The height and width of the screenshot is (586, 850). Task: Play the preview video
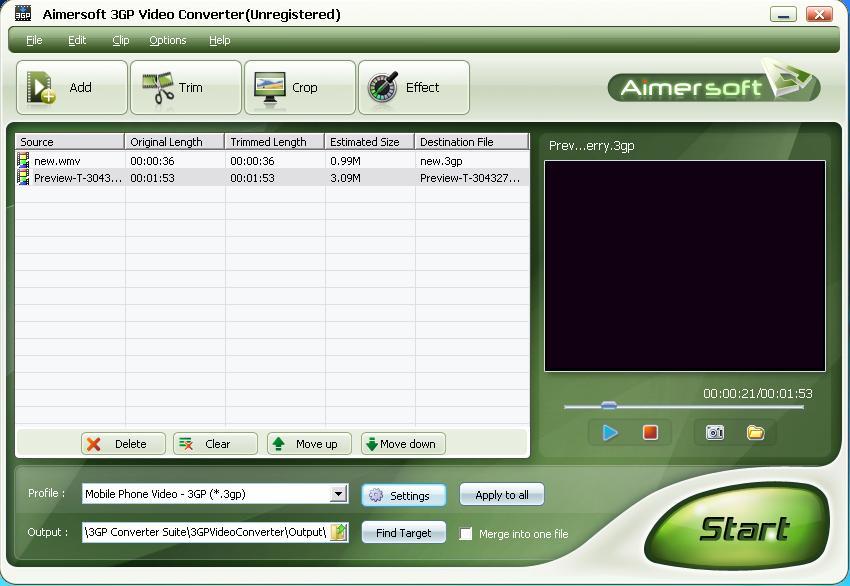[x=611, y=432]
